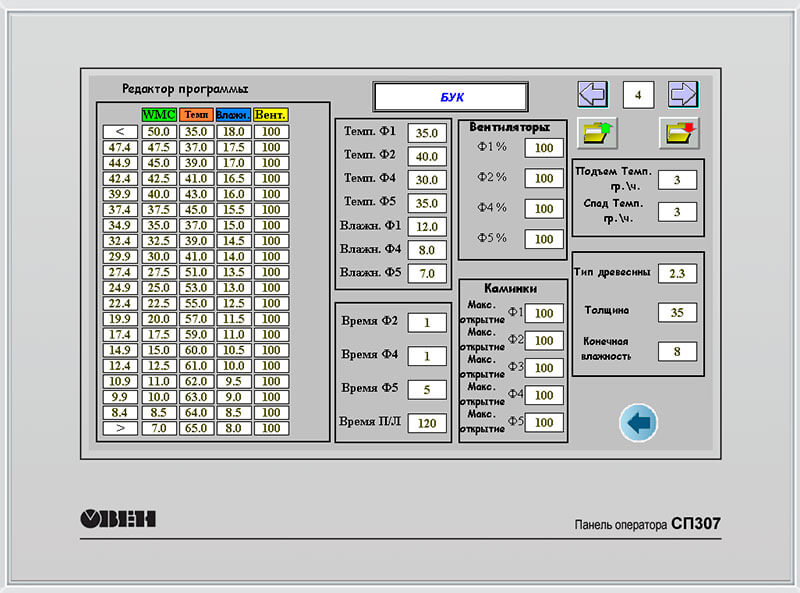The height and width of the screenshot is (593, 800).
Task: Select the Время П/Л field showing 120
Action: [427, 423]
